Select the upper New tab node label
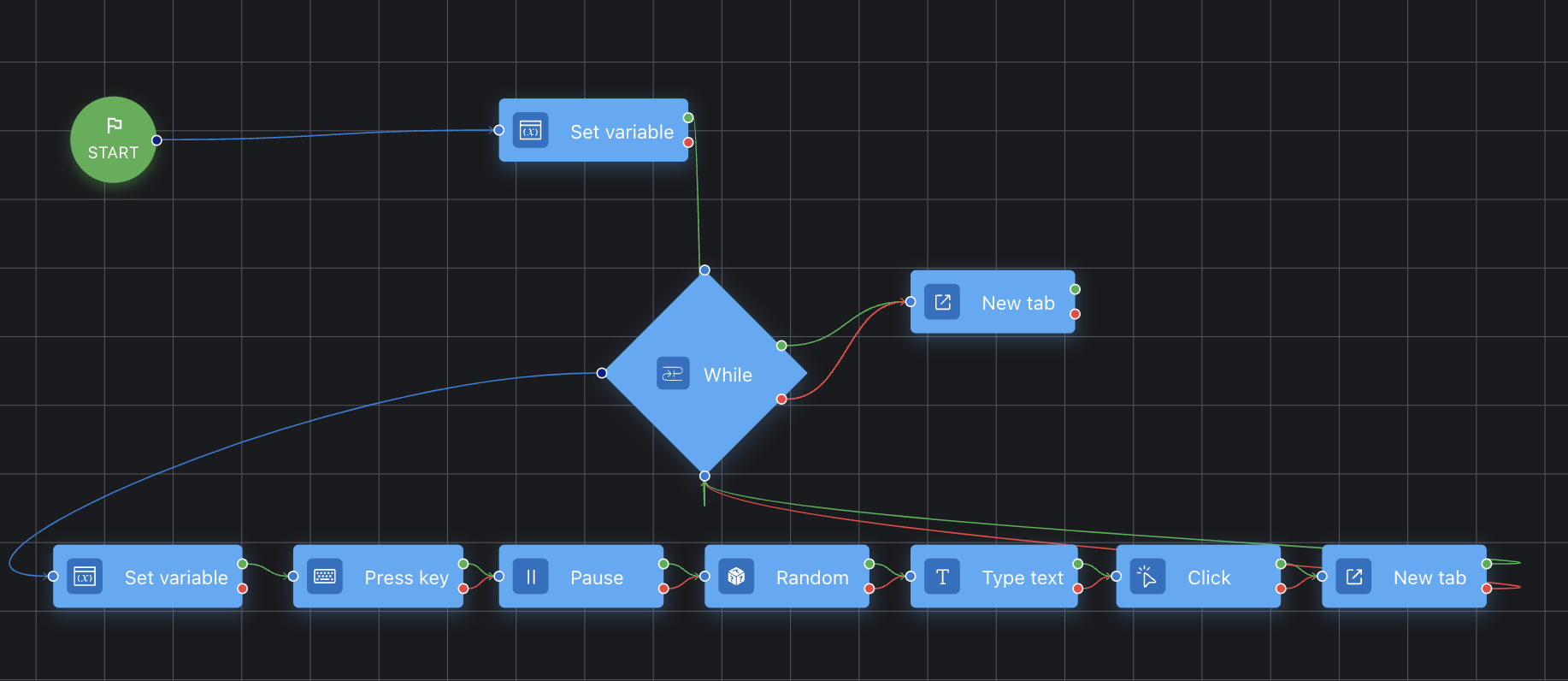This screenshot has height=681, width=1568. tap(1018, 303)
